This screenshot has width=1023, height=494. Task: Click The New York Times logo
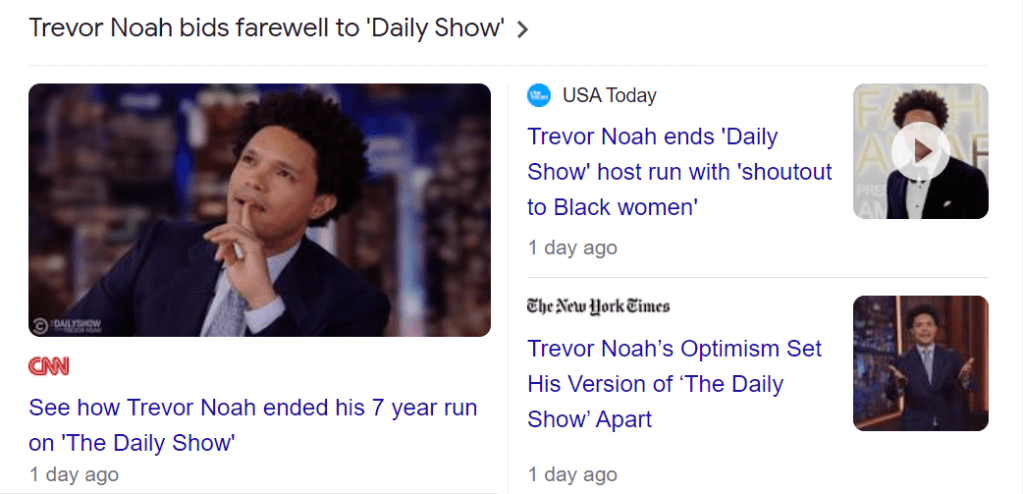(x=598, y=305)
